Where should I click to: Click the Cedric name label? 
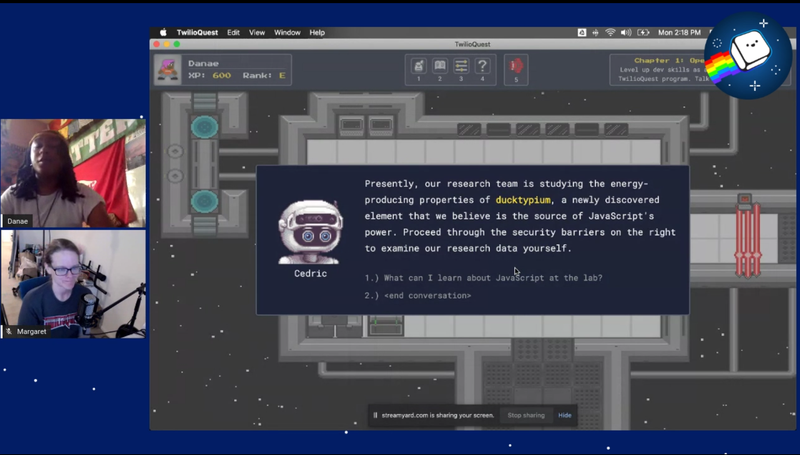click(x=310, y=274)
